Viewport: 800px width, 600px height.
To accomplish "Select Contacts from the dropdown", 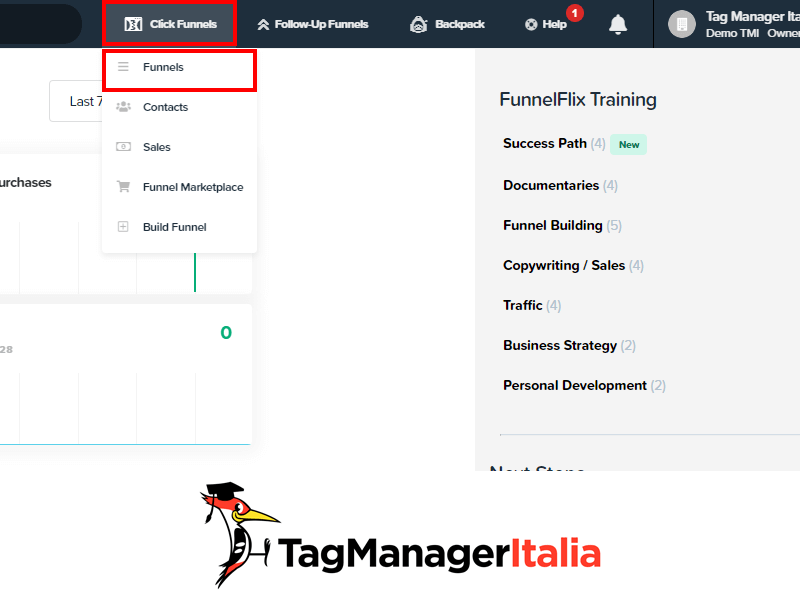I will point(180,107).
